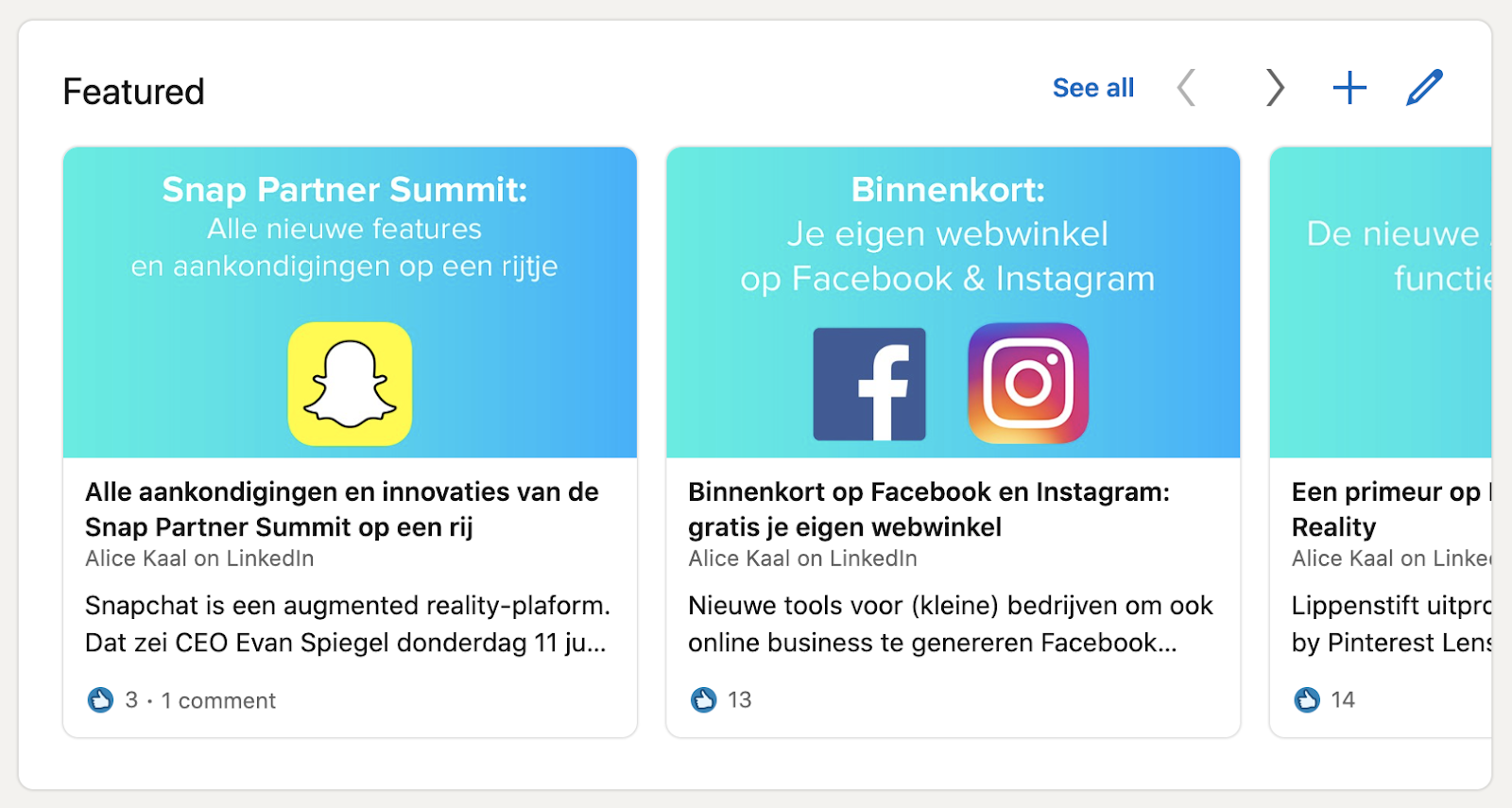Click the Snapchat ghost logo image
This screenshot has height=808, width=1512.
click(x=350, y=384)
